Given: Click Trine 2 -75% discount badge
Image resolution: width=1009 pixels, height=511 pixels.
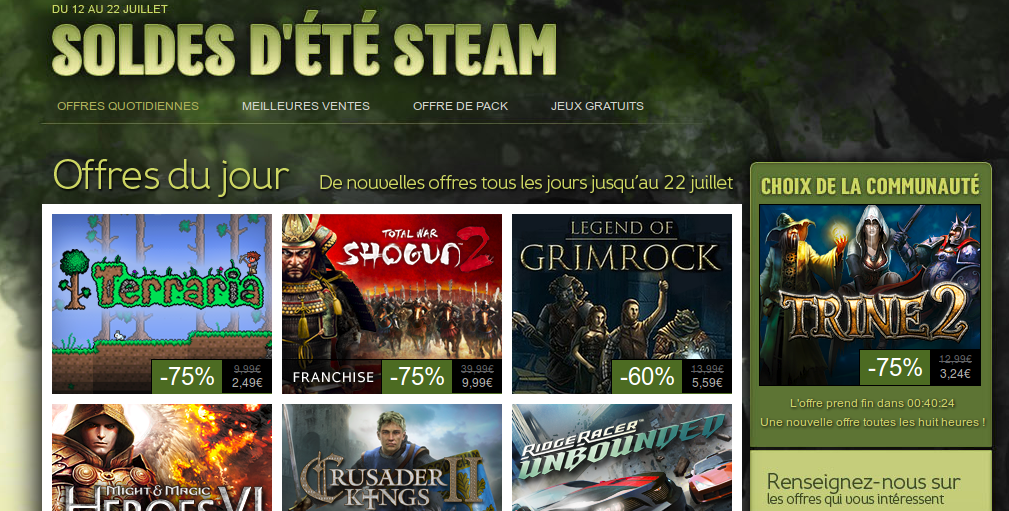Looking at the screenshot, I should click(895, 367).
